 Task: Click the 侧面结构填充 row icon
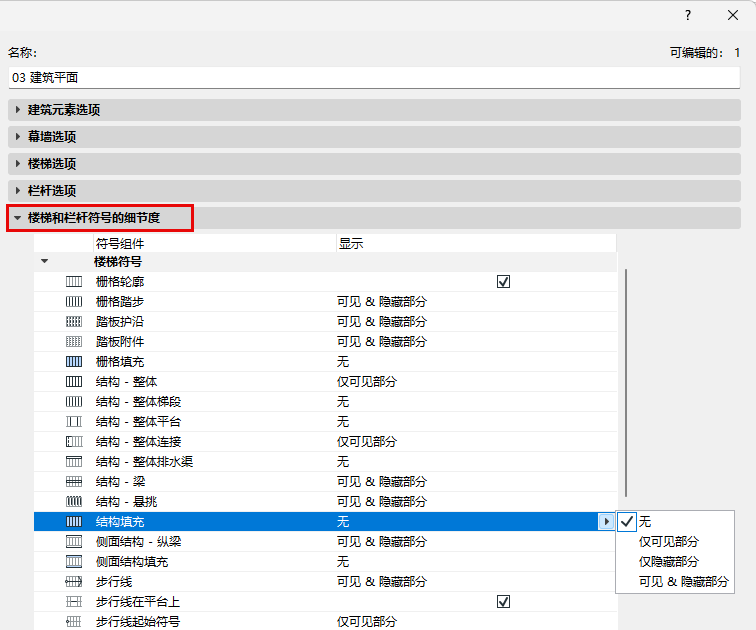click(74, 562)
